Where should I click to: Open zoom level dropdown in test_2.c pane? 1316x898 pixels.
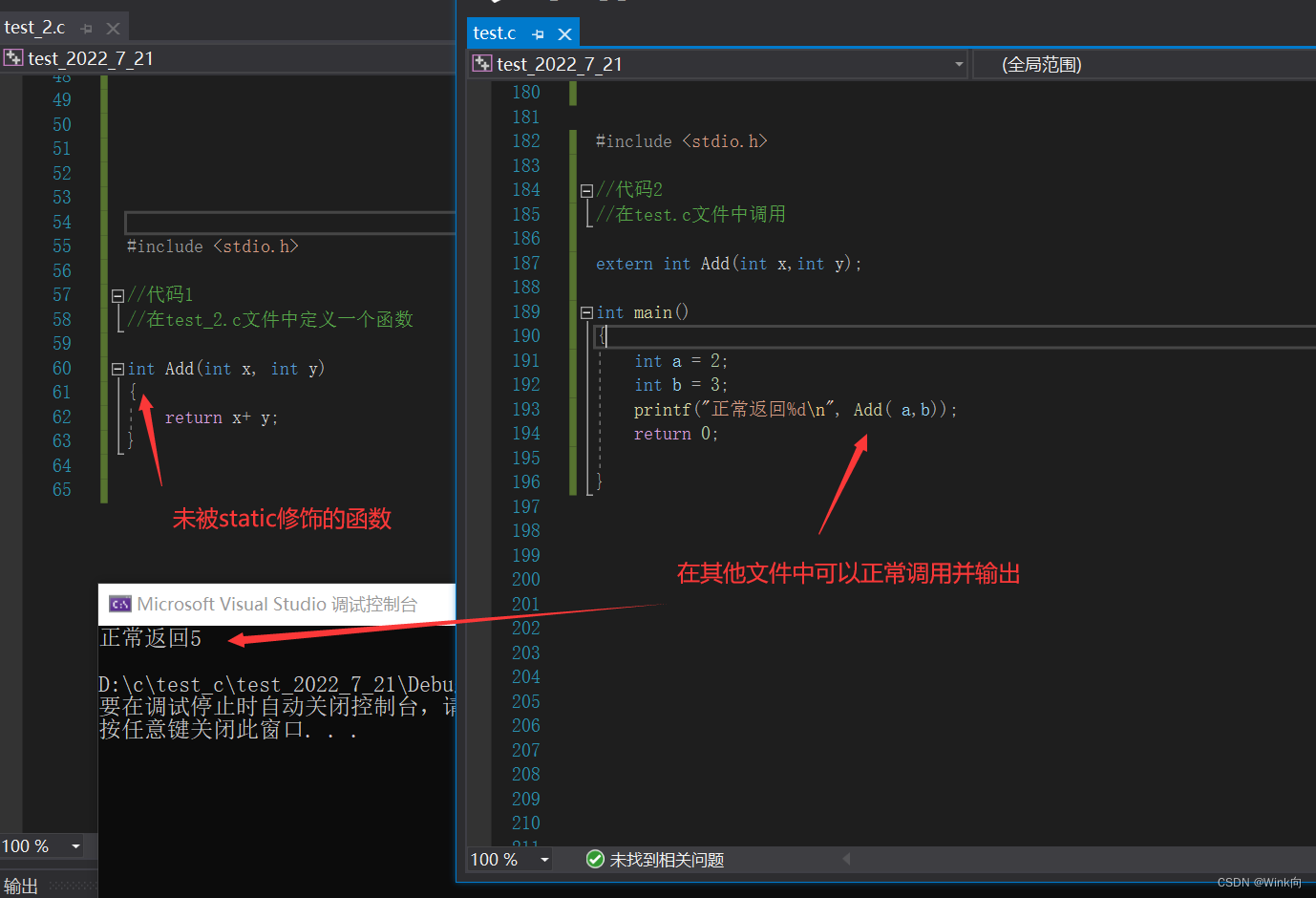pyautogui.click(x=75, y=846)
